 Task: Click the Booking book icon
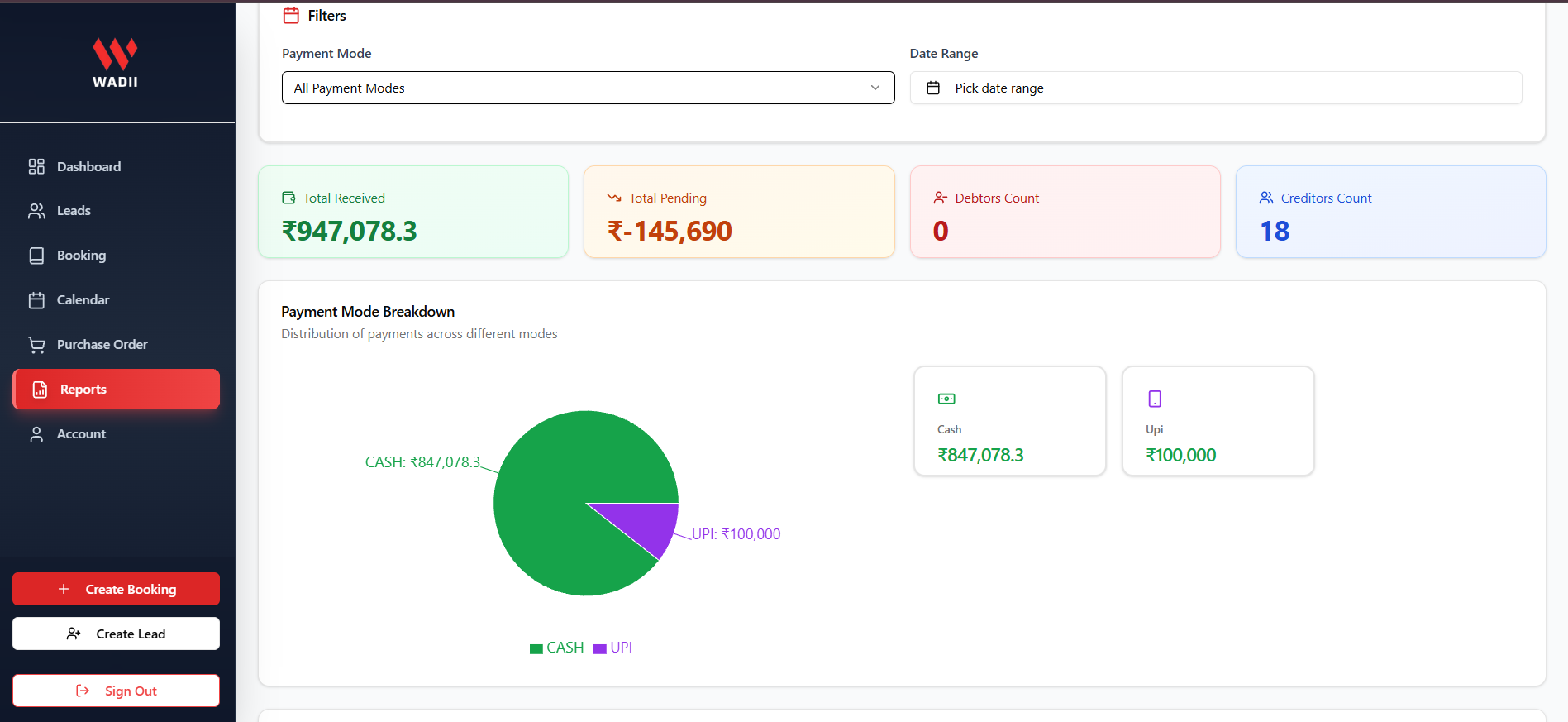(36, 256)
